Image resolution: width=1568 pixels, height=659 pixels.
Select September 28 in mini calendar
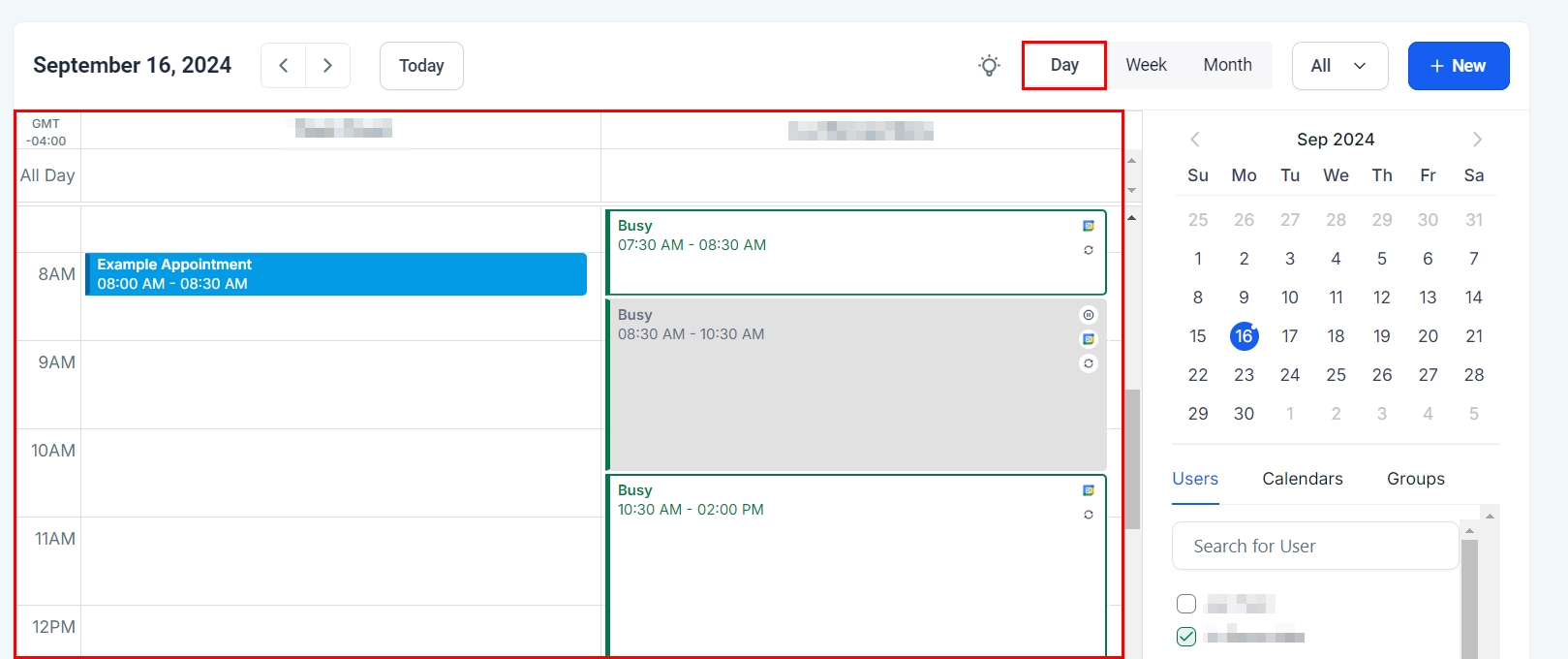pyautogui.click(x=1474, y=375)
